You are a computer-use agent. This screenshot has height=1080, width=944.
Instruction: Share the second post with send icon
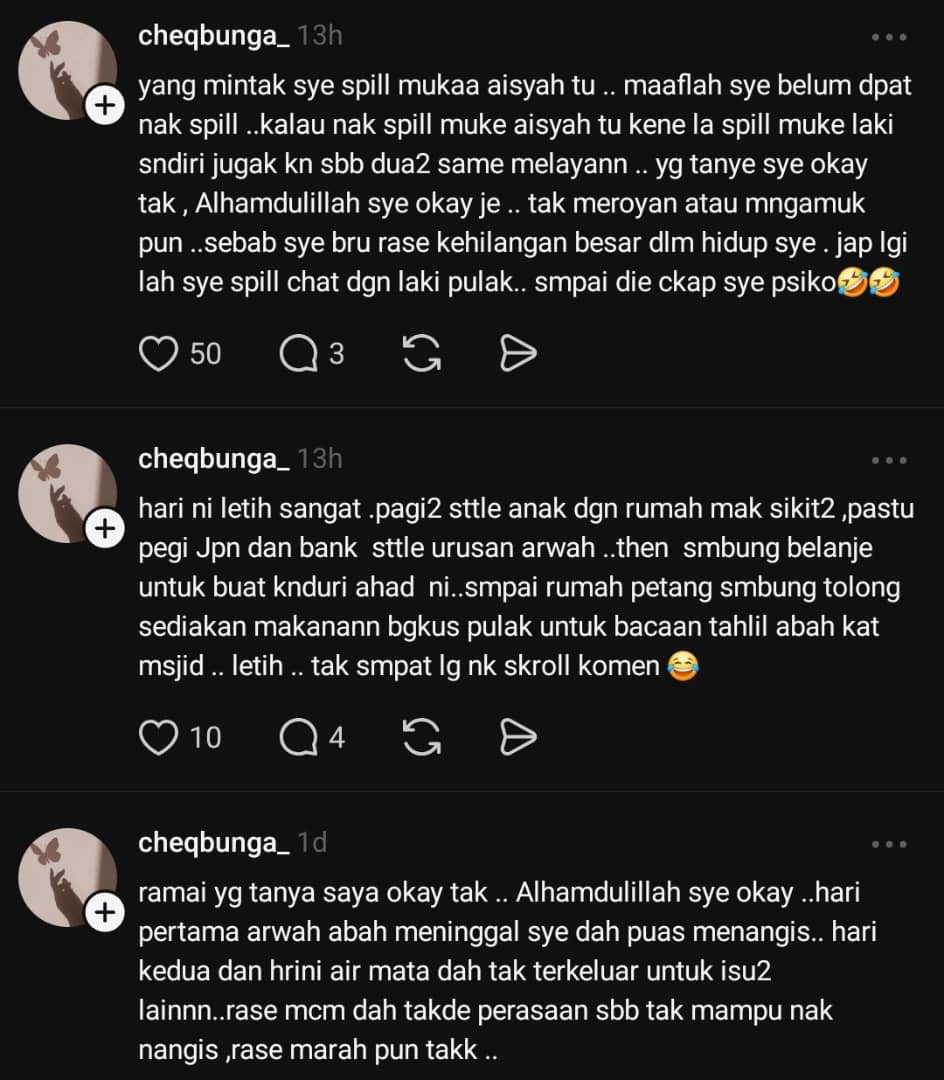(517, 738)
